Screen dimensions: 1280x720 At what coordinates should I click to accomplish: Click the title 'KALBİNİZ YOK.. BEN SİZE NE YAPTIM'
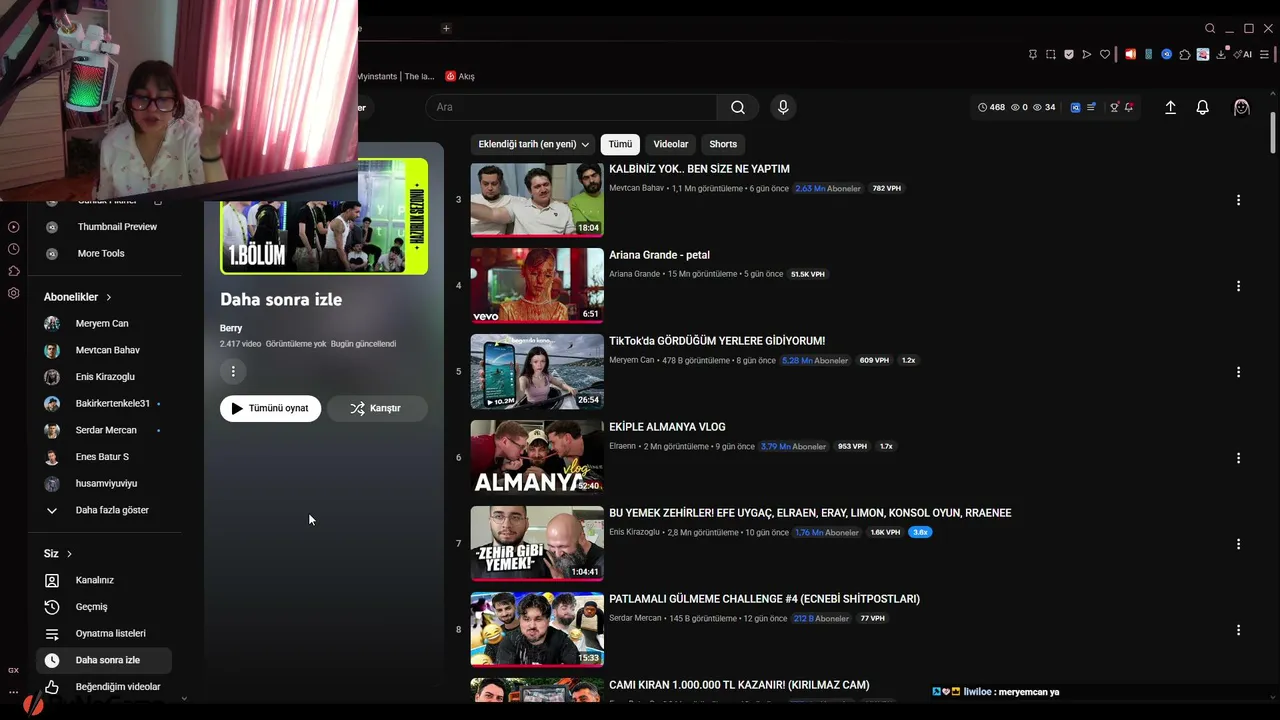(x=699, y=169)
